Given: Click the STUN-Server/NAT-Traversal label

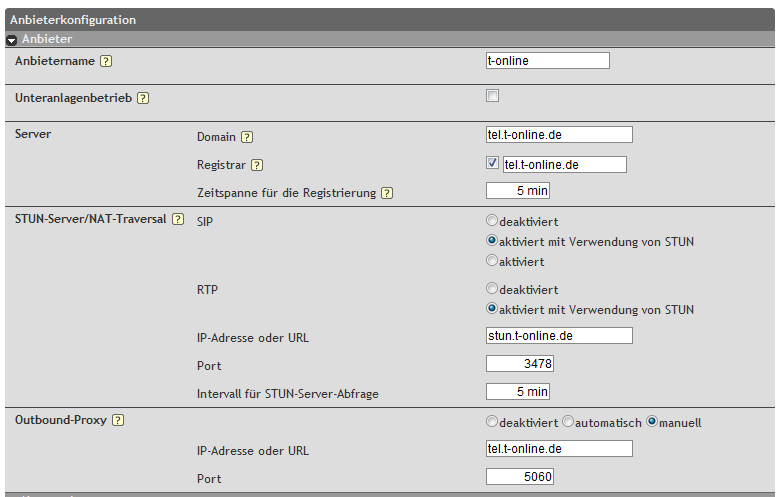Looking at the screenshot, I should [91, 219].
